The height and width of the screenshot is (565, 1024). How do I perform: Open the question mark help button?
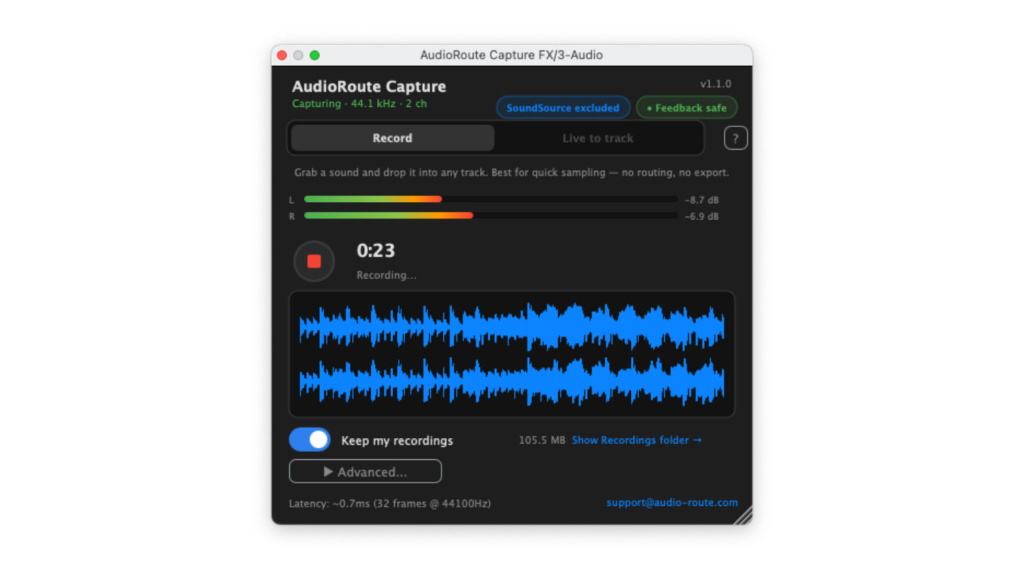coord(735,138)
